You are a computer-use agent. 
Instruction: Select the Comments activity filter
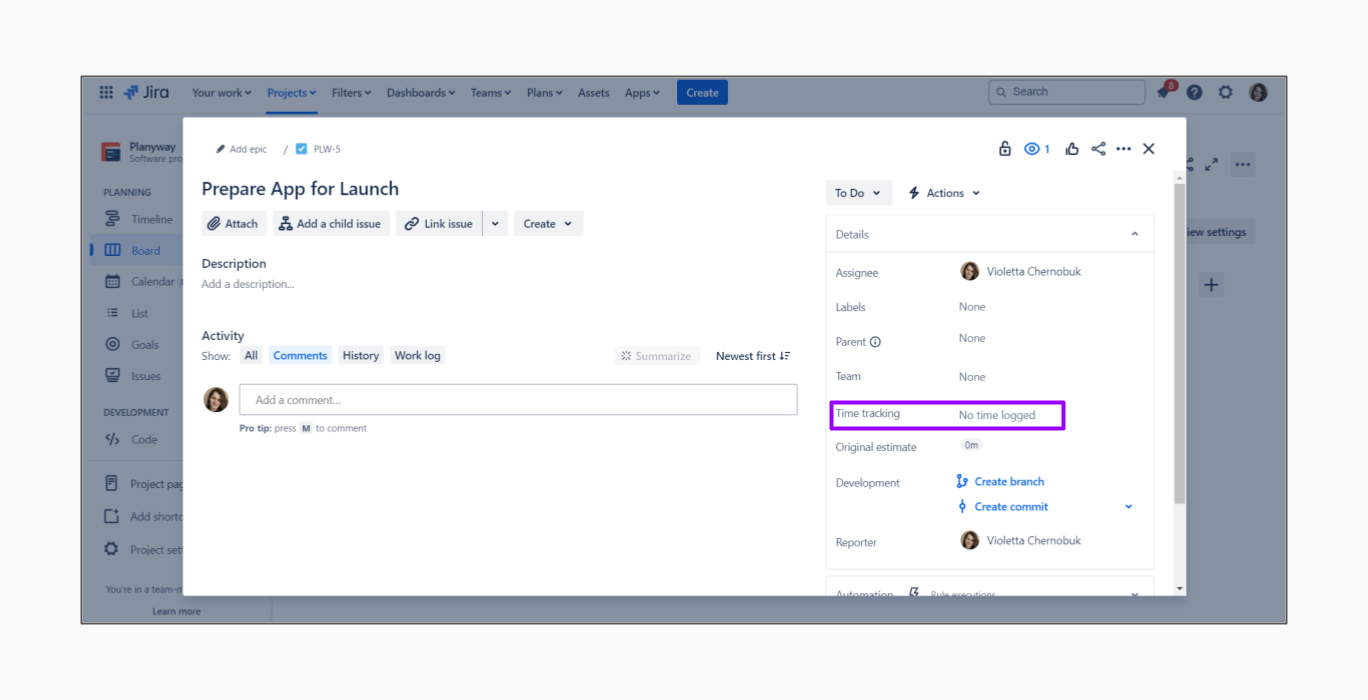(x=300, y=356)
